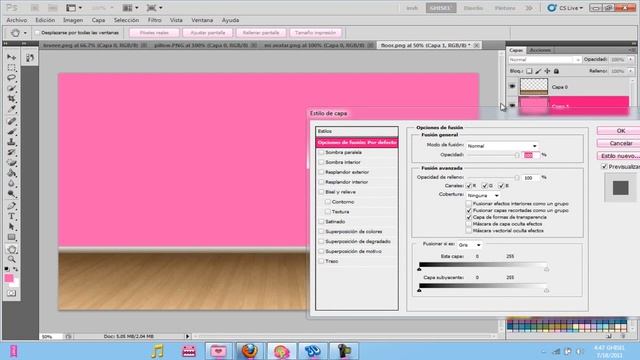640x360 pixels.
Task: Enable Sombra interior checkbox
Action: [x=321, y=162]
